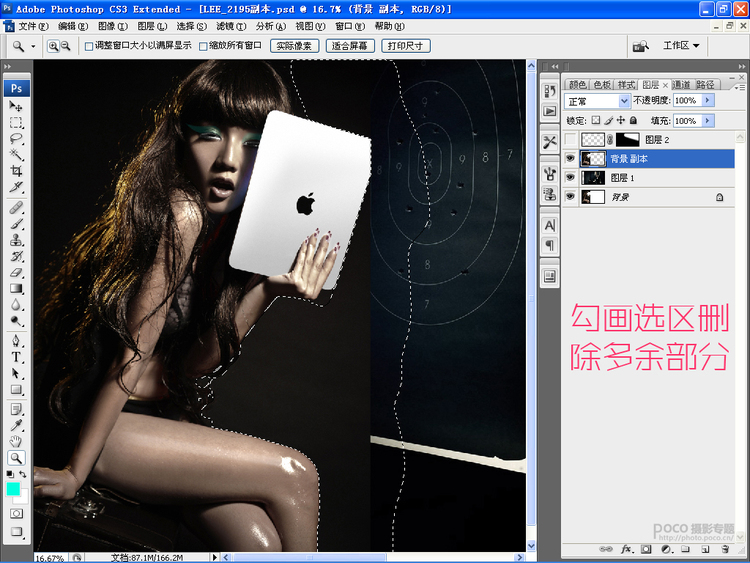
Task: Select the Brush tool
Action: [x=16, y=224]
